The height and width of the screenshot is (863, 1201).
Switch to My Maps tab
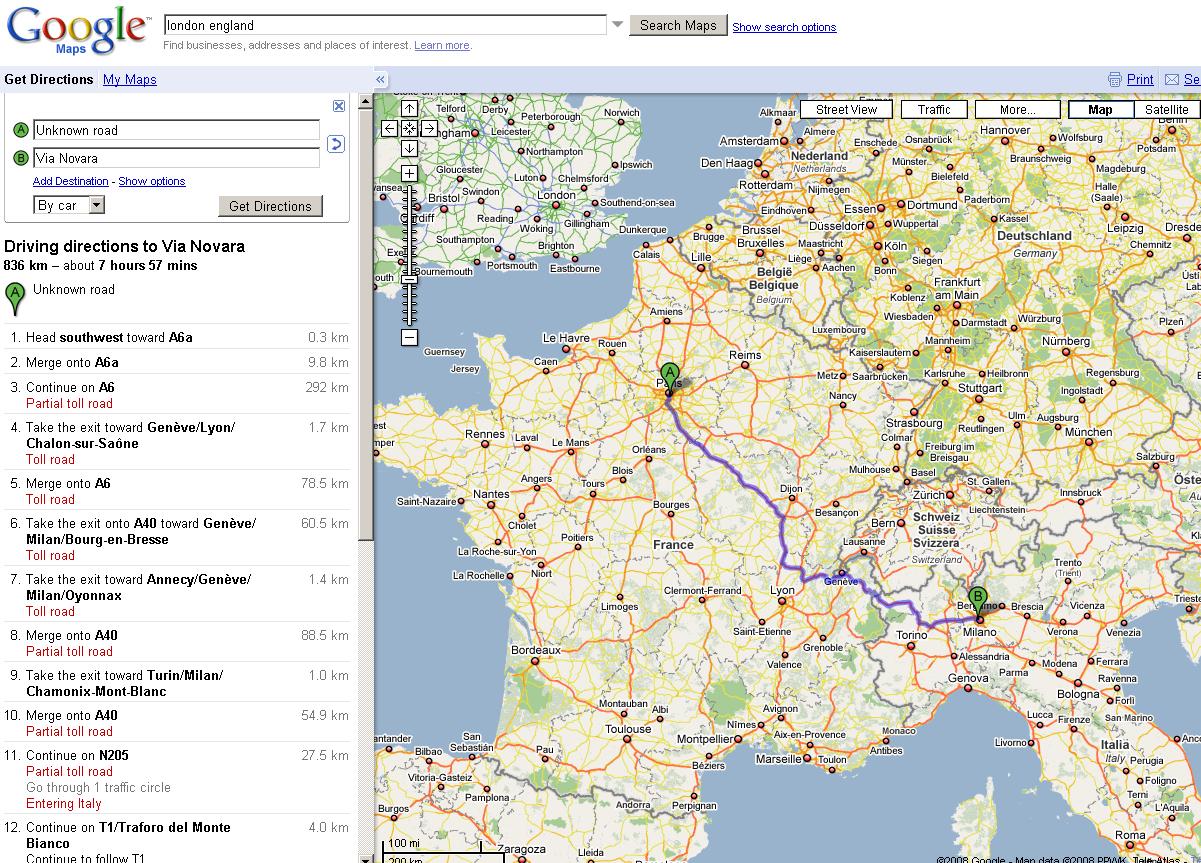[x=130, y=80]
